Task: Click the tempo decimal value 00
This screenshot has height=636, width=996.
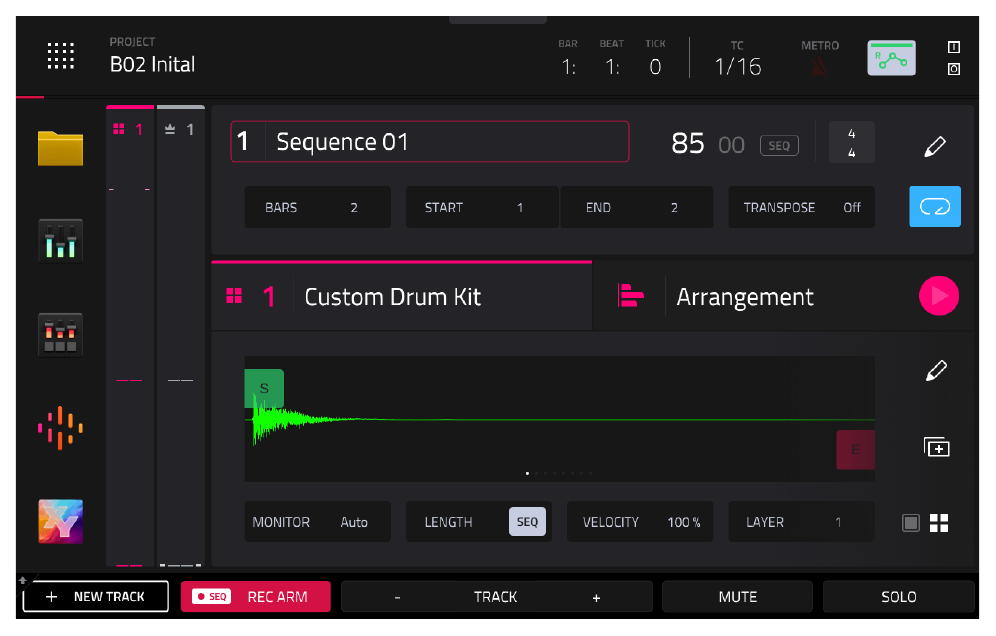Action: pyautogui.click(x=731, y=145)
